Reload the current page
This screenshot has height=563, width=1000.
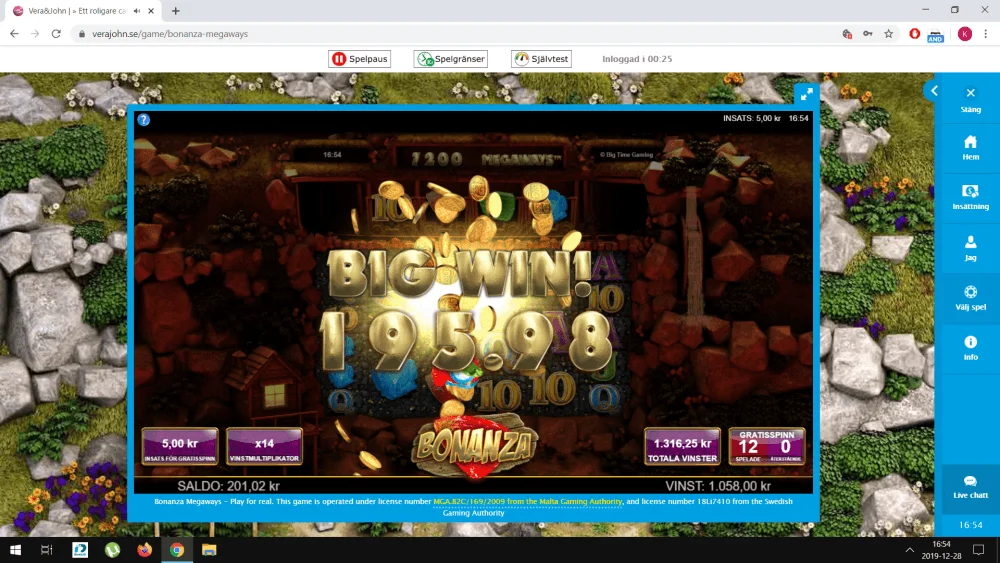point(56,34)
